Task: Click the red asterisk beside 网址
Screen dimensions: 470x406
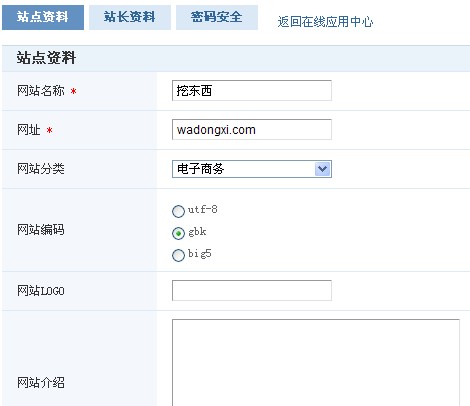Action: pos(49,130)
